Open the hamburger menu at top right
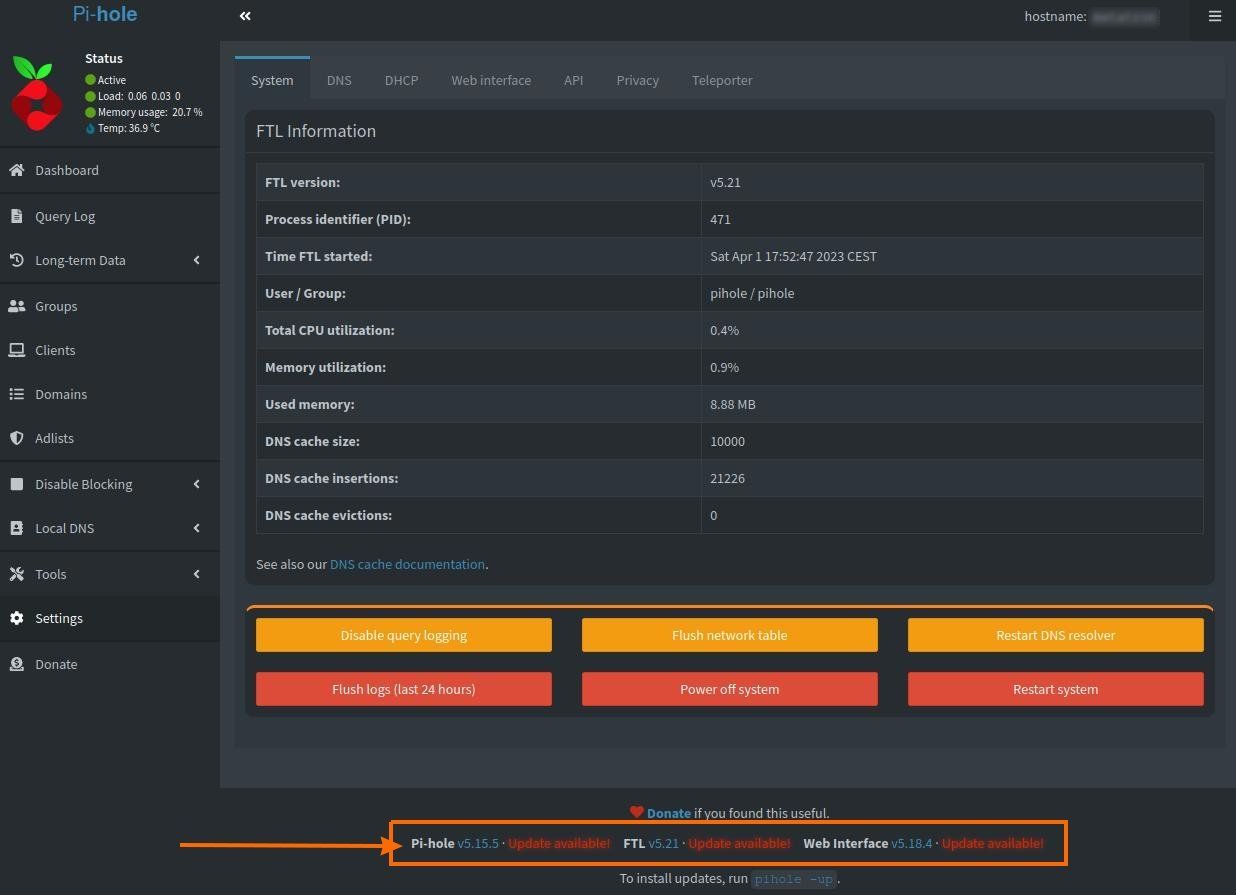Screen dimensions: 1236x895 pyautogui.click(x=1215, y=16)
